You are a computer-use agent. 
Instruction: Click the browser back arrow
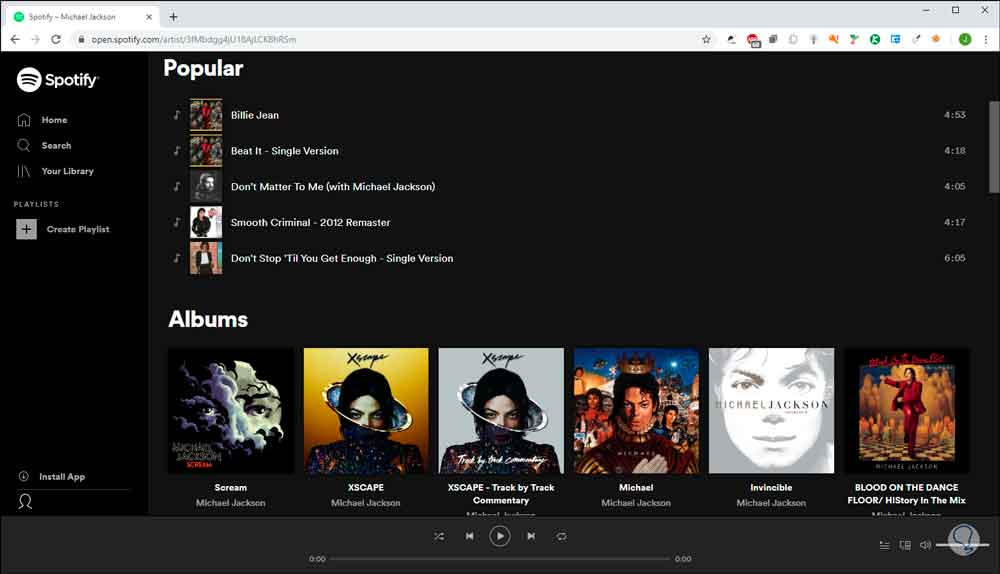15,40
